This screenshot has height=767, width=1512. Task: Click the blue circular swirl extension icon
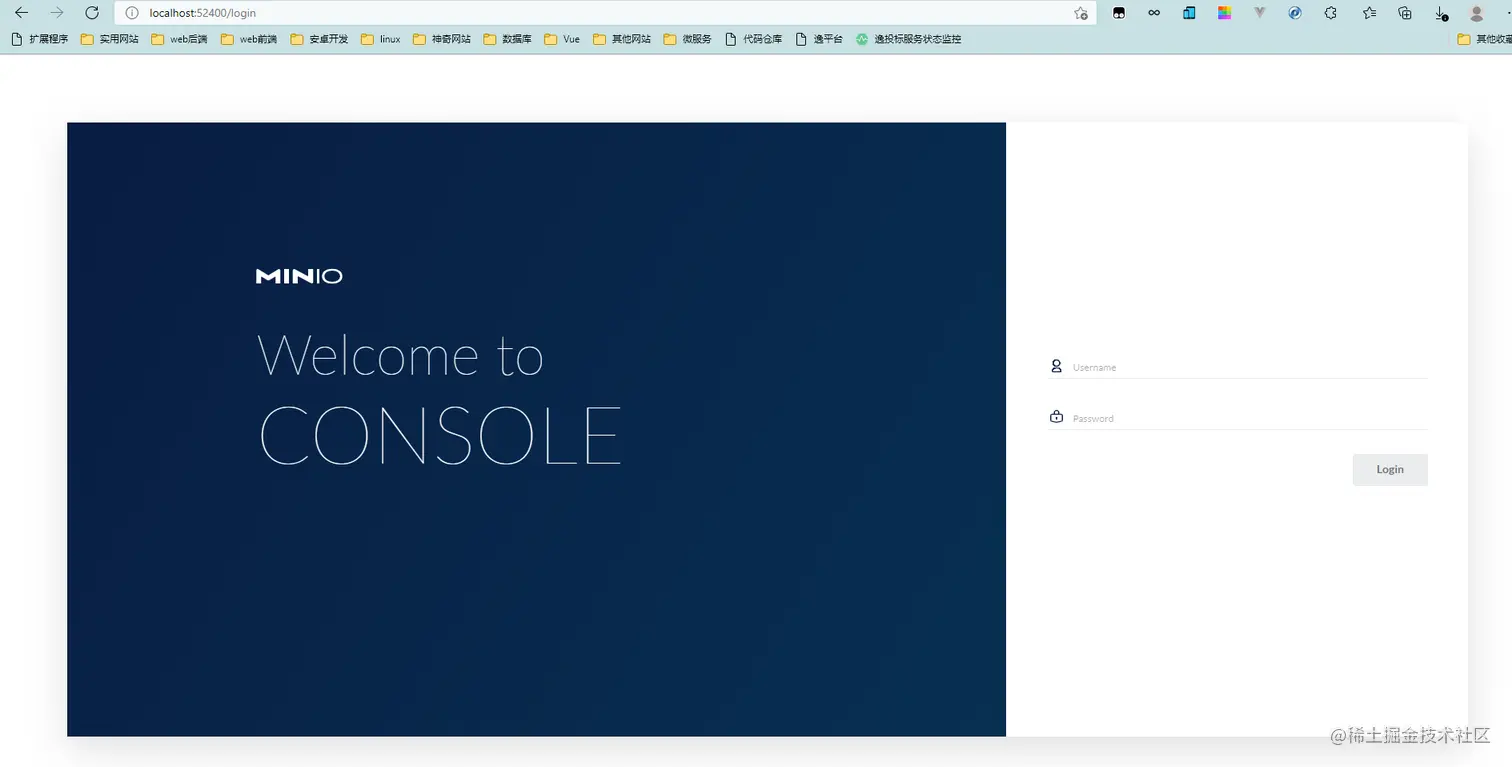(1295, 13)
